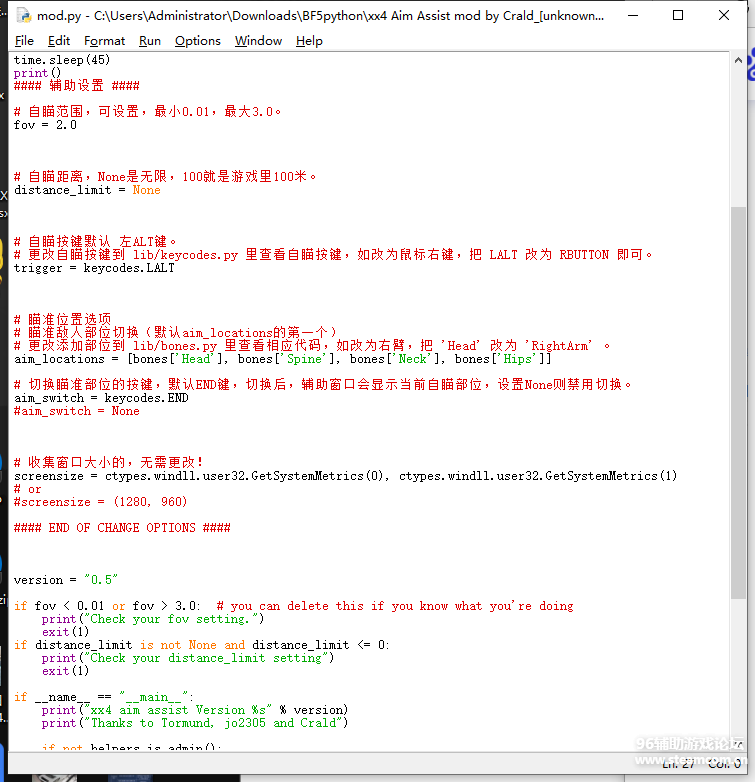The height and width of the screenshot is (782, 755).
Task: Open the Window menu
Action: tap(258, 41)
